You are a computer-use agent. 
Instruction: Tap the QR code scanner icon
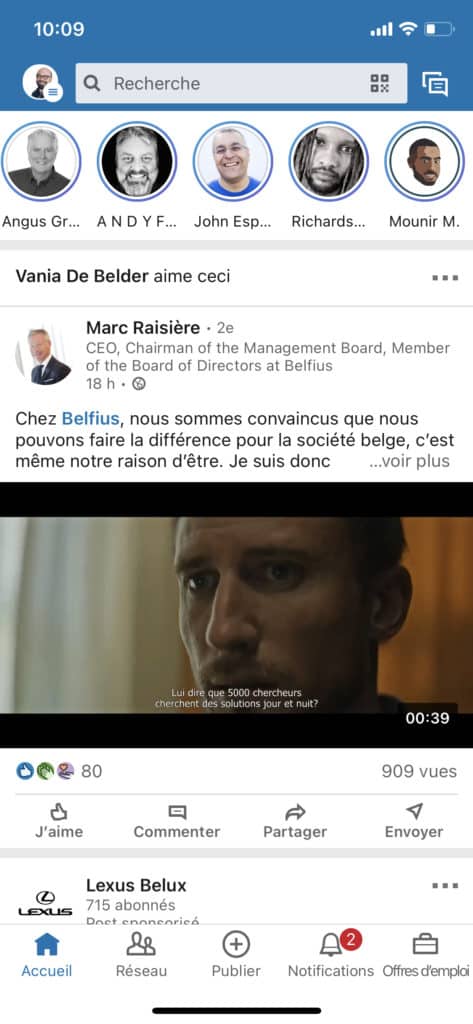click(x=380, y=83)
